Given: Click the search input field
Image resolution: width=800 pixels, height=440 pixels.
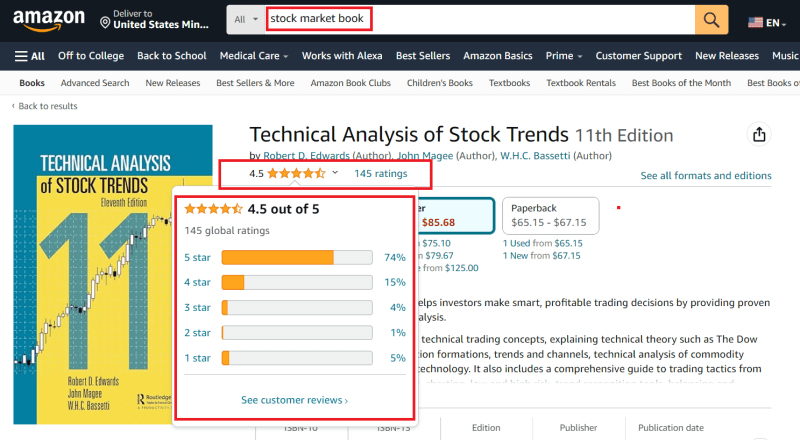Looking at the screenshot, I should click(480, 20).
